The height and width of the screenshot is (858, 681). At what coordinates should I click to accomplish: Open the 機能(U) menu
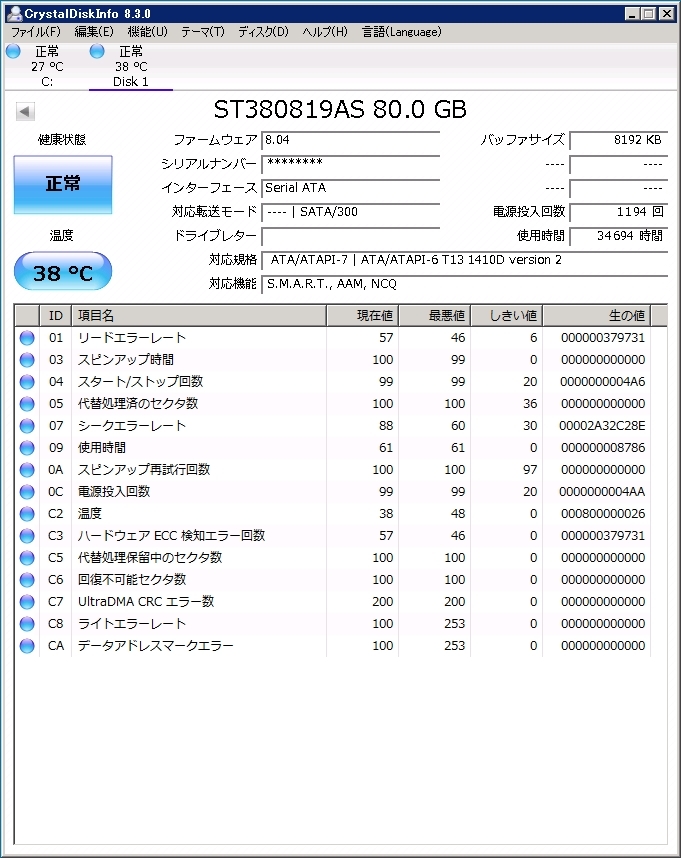(x=147, y=32)
